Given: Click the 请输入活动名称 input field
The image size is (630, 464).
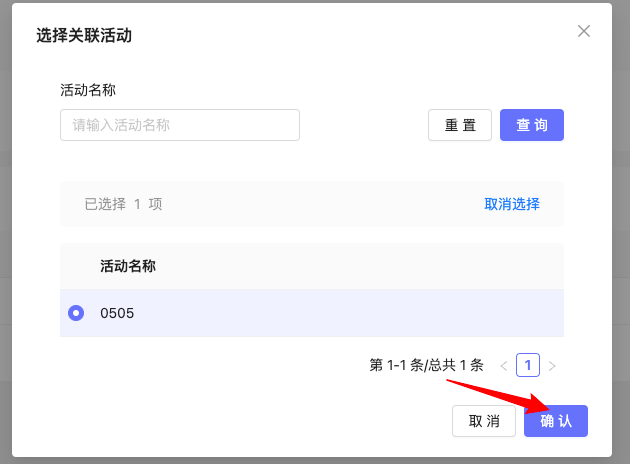Looking at the screenshot, I should tap(180, 125).
